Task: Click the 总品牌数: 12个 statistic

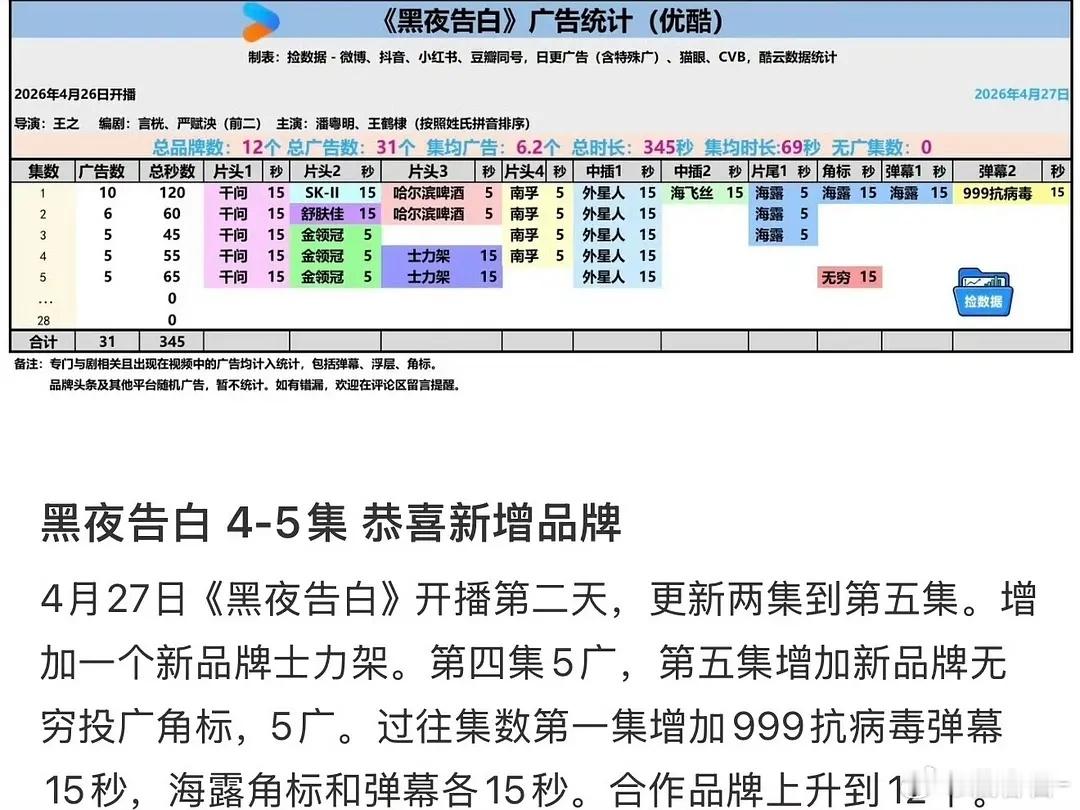Action: tap(216, 147)
